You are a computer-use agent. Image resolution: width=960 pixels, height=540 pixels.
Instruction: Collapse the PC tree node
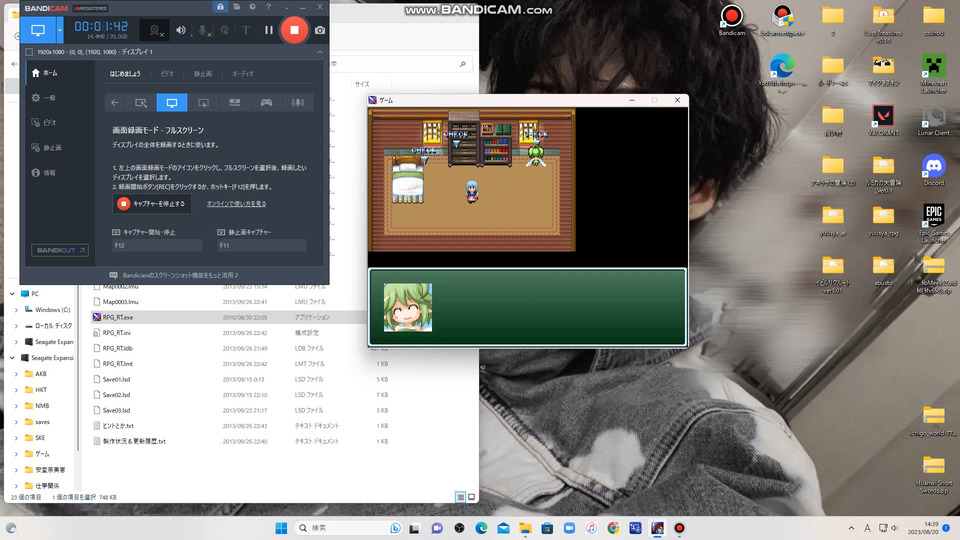pyautogui.click(x=12, y=294)
